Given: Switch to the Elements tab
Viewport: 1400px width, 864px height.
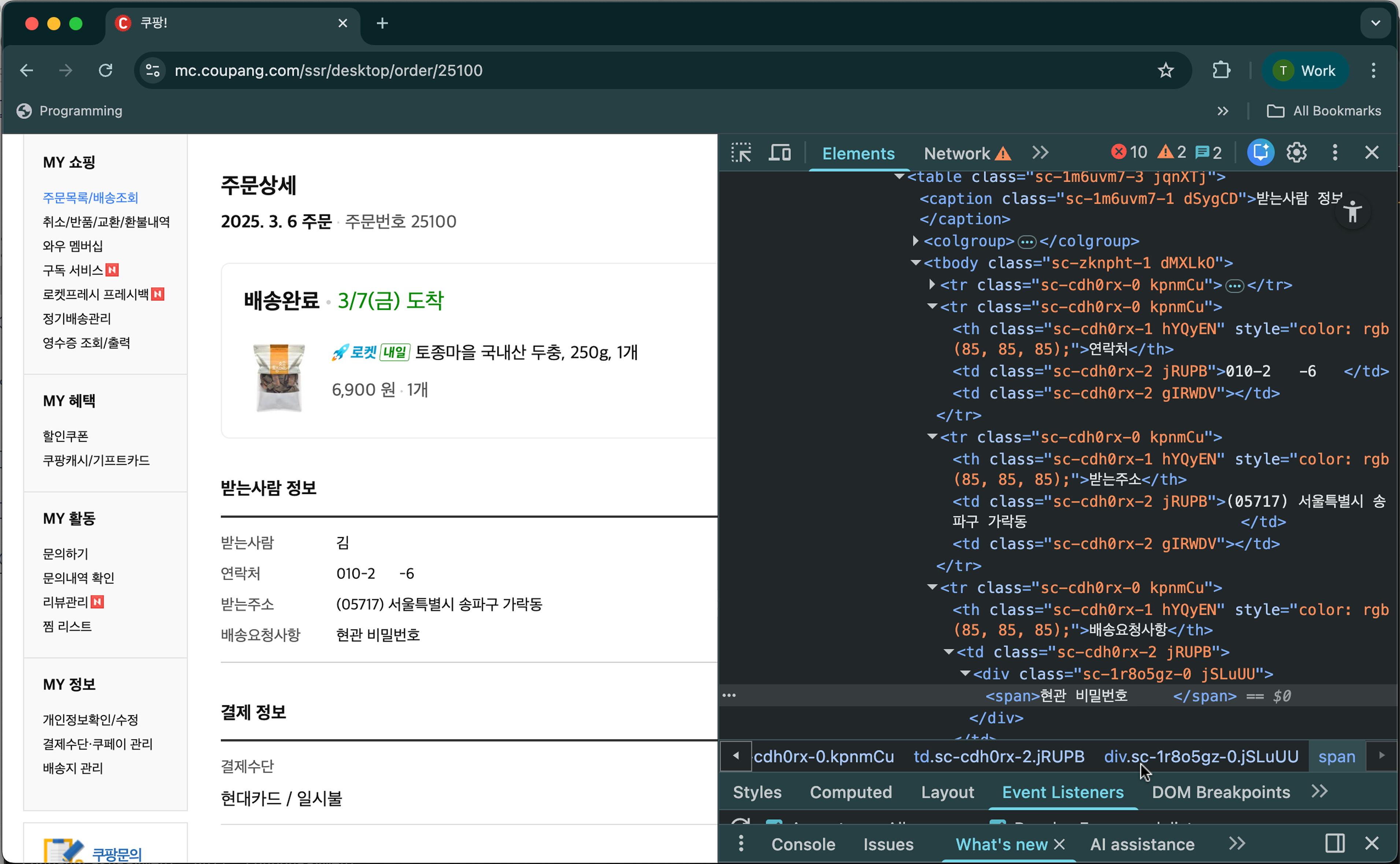Looking at the screenshot, I should click(x=858, y=153).
